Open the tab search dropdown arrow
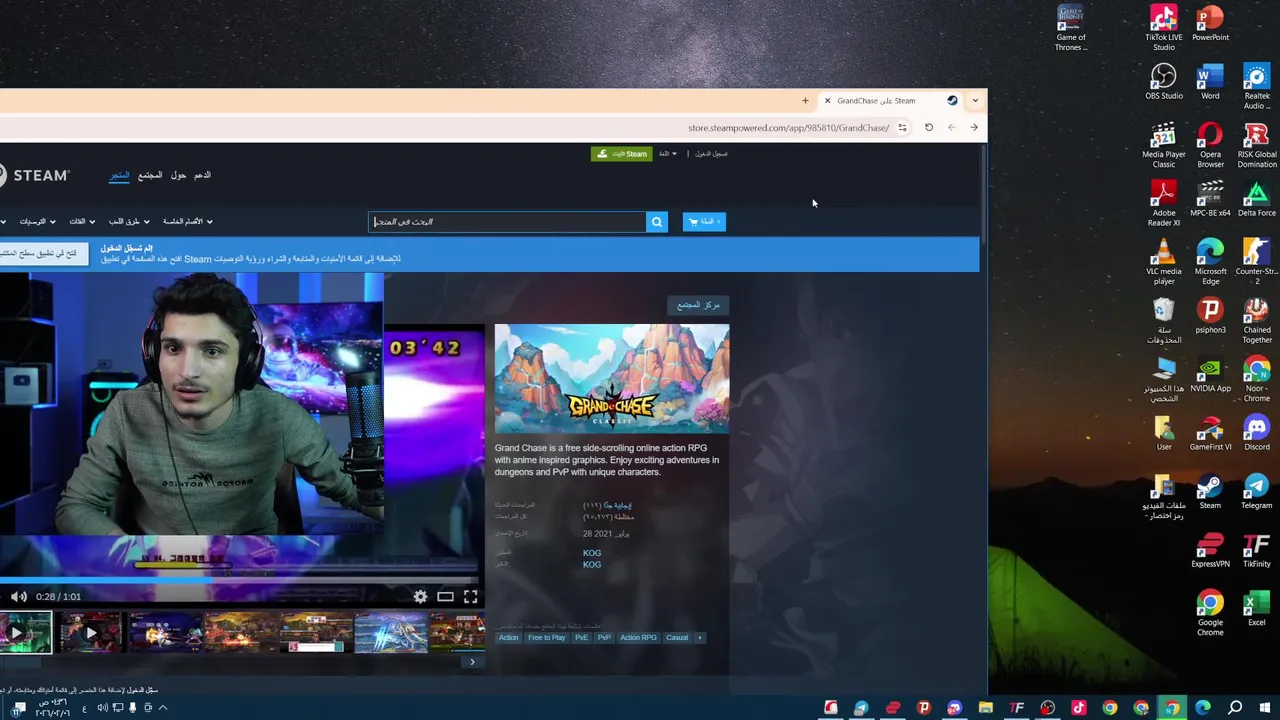1280x720 pixels. pos(975,101)
